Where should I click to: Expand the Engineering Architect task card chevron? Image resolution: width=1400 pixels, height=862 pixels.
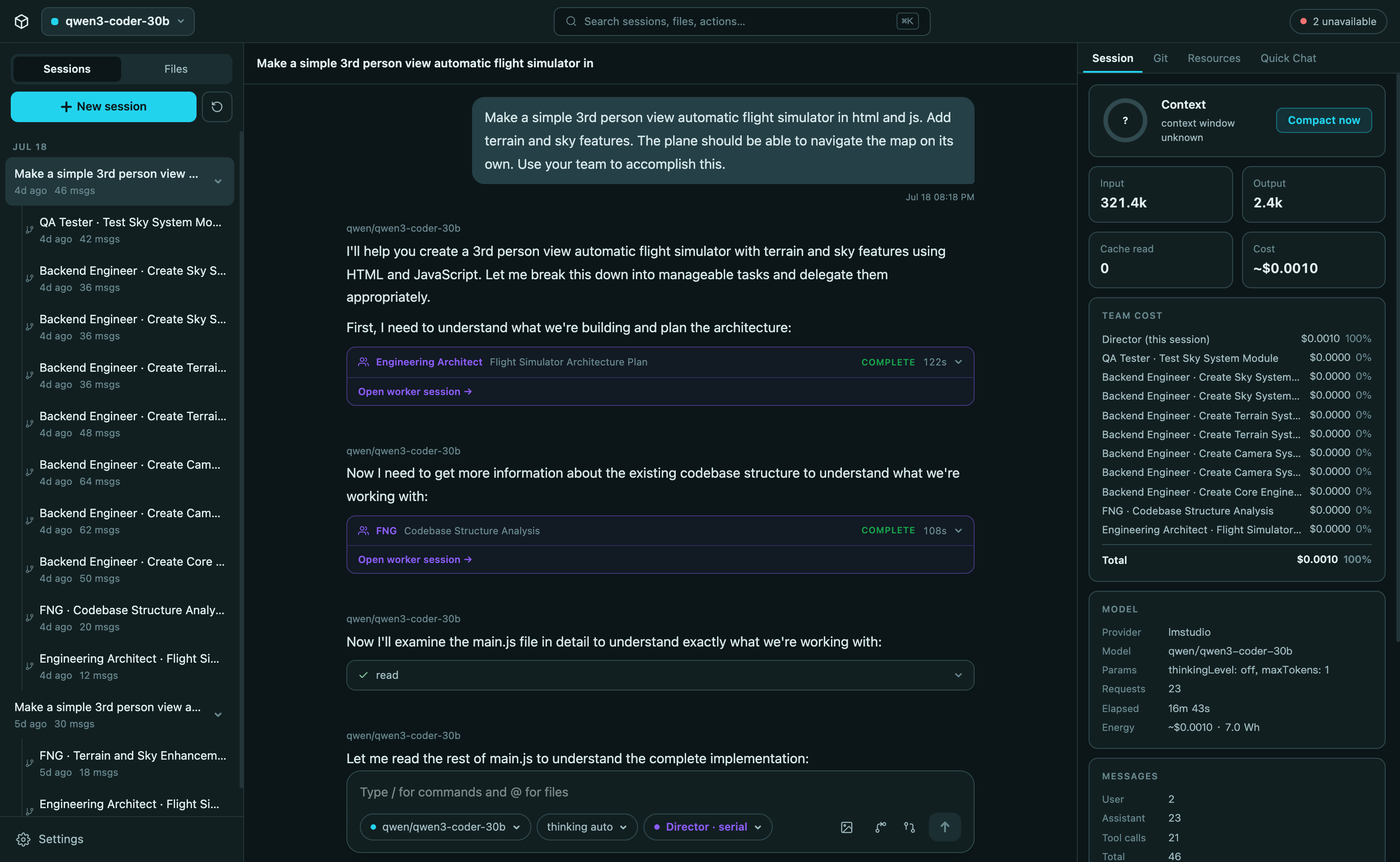pos(958,362)
